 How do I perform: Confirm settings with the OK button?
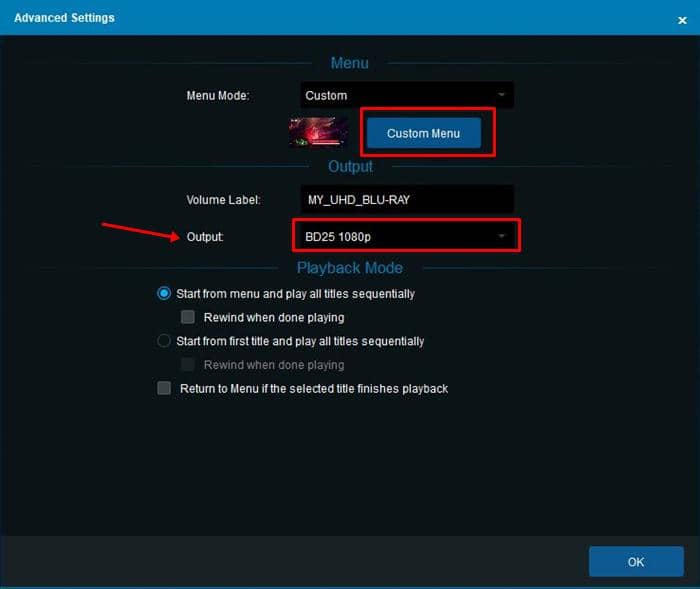636,561
